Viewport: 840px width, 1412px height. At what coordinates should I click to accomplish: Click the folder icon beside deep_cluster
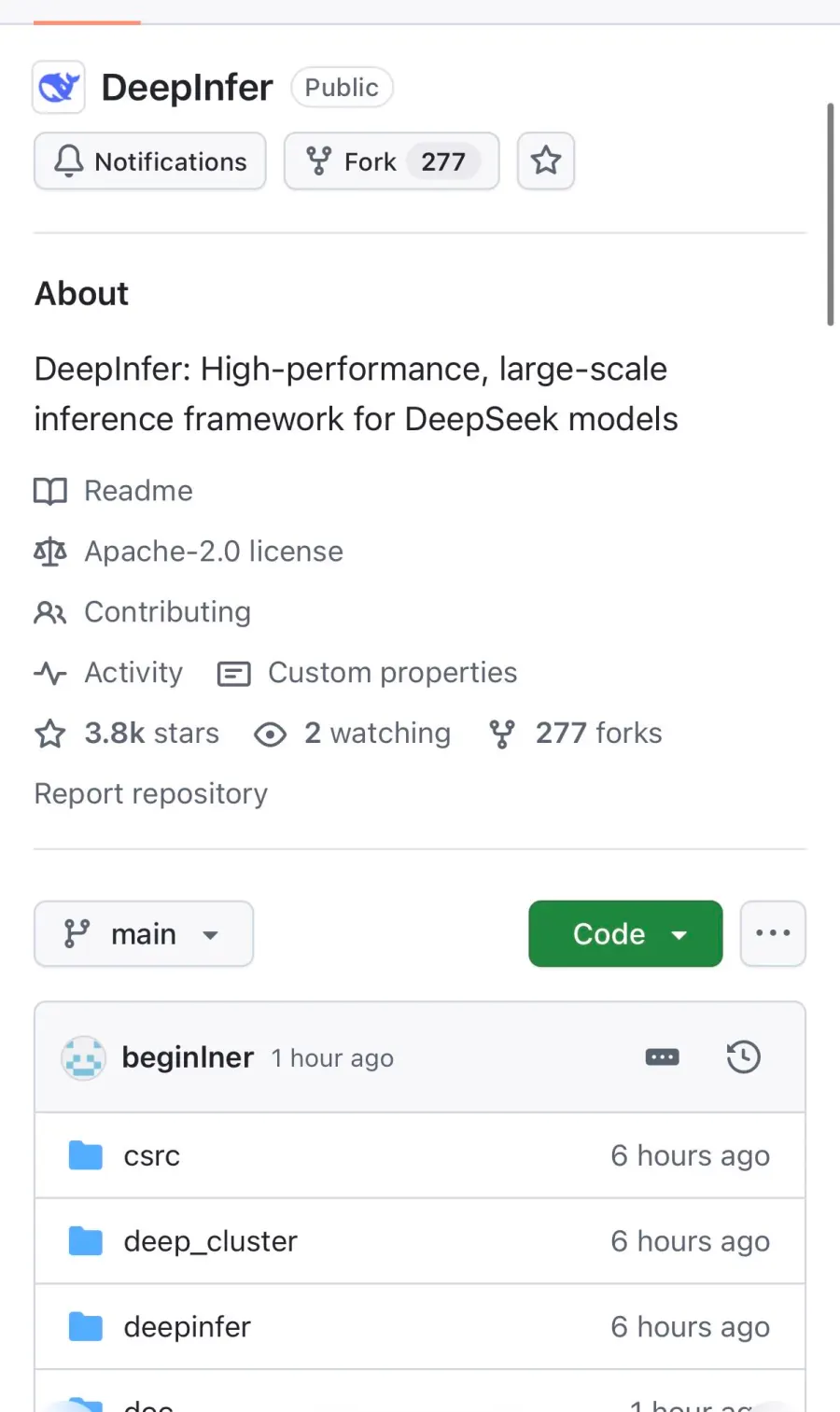[x=86, y=1241]
